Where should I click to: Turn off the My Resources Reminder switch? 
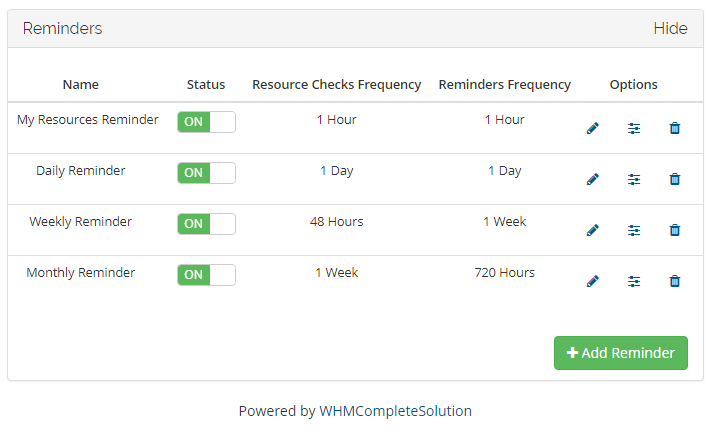206,122
